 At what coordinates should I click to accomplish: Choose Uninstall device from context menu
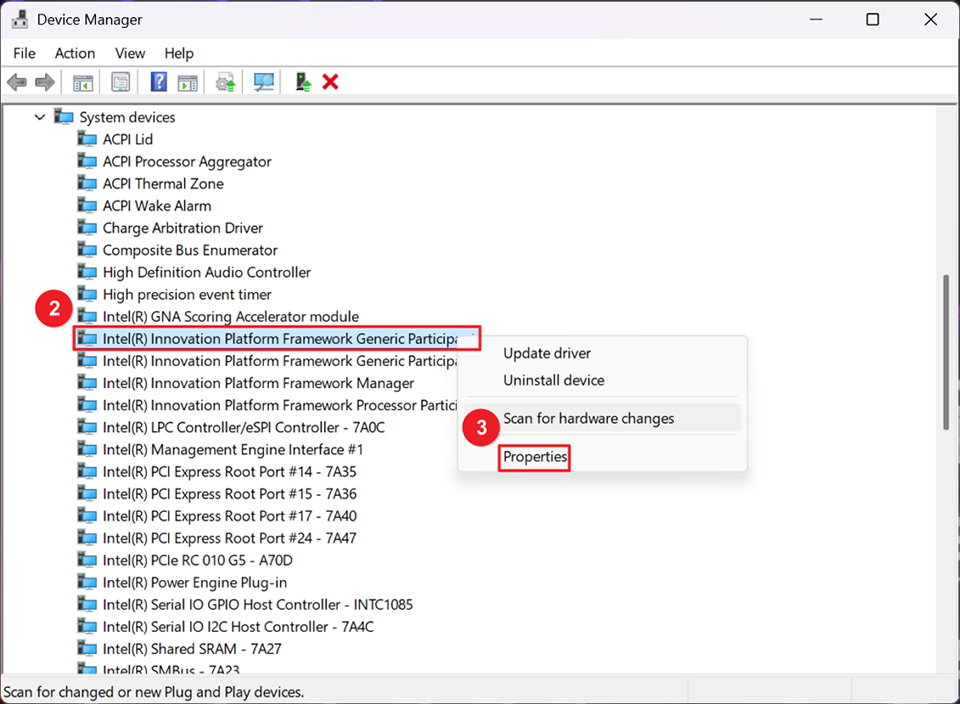(x=553, y=380)
